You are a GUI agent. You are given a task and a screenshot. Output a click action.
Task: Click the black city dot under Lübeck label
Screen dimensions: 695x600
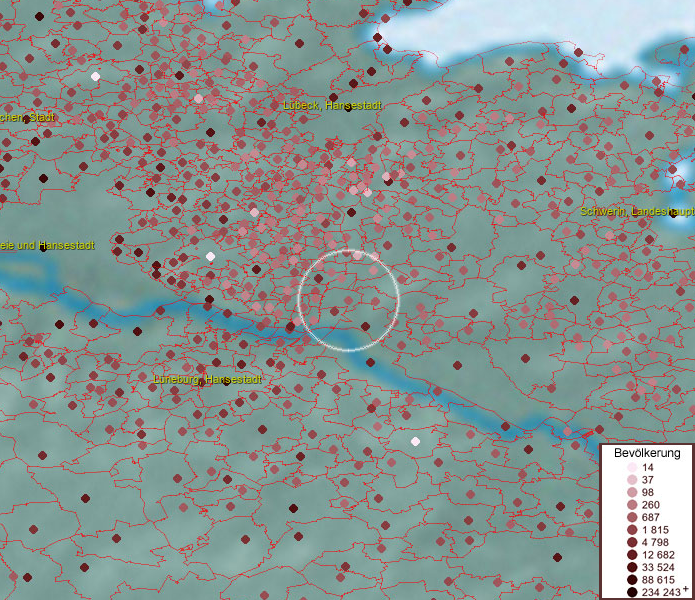pyautogui.click(x=348, y=107)
